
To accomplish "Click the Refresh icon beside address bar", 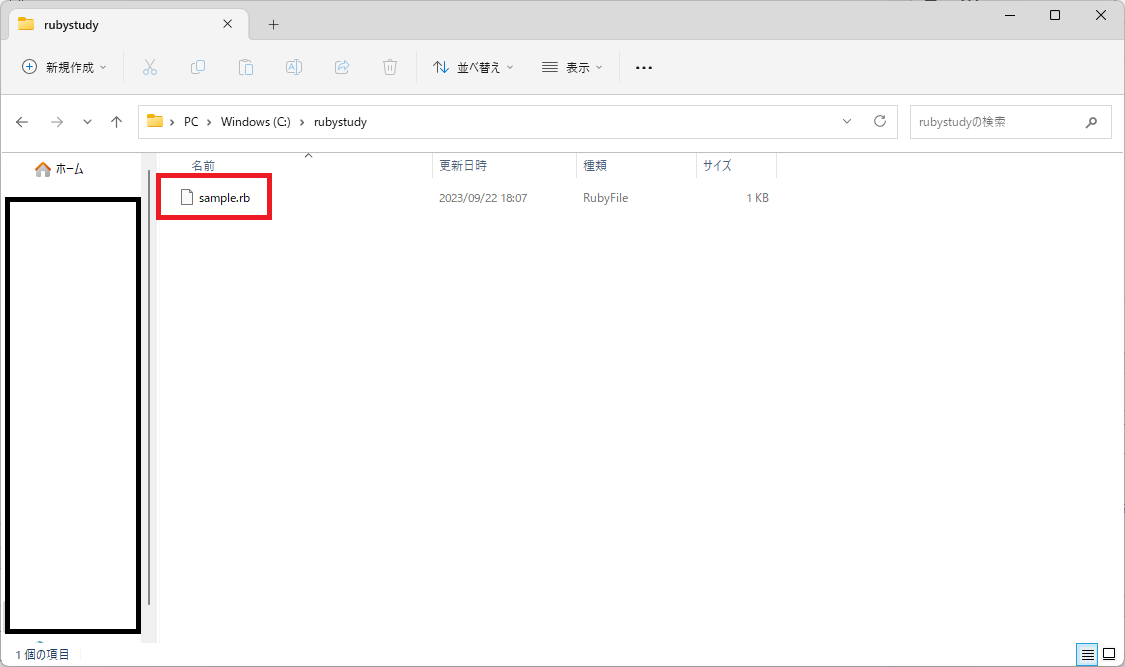I will [880, 122].
